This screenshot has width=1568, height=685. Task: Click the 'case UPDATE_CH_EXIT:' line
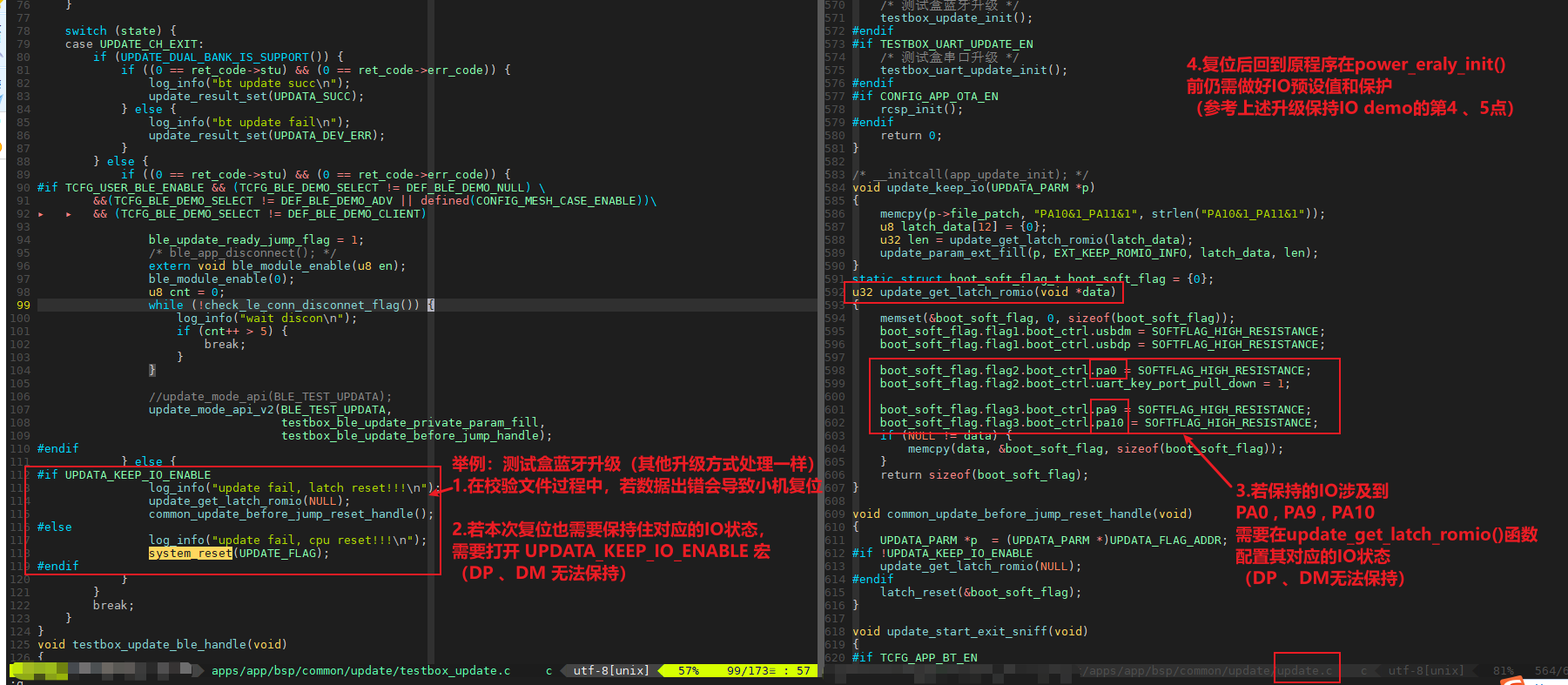[x=134, y=44]
